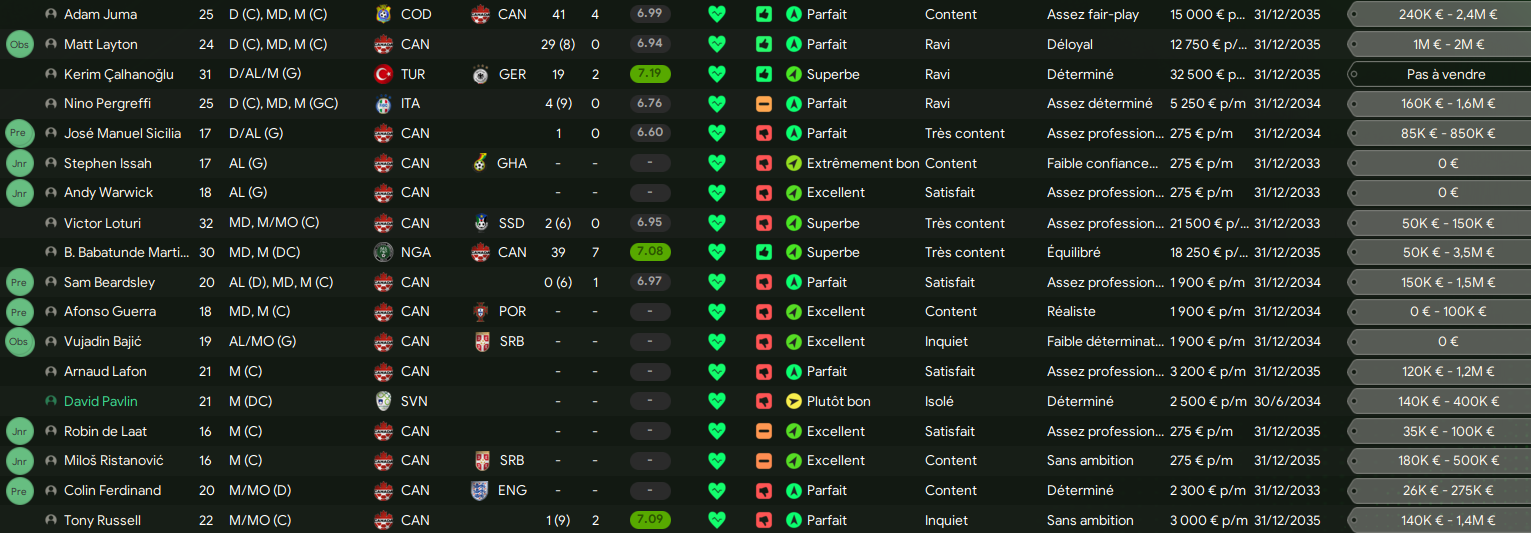Click Matt Layton's '1M € - 2M €' value tag
1531x533 pixels.
click(x=1437, y=45)
